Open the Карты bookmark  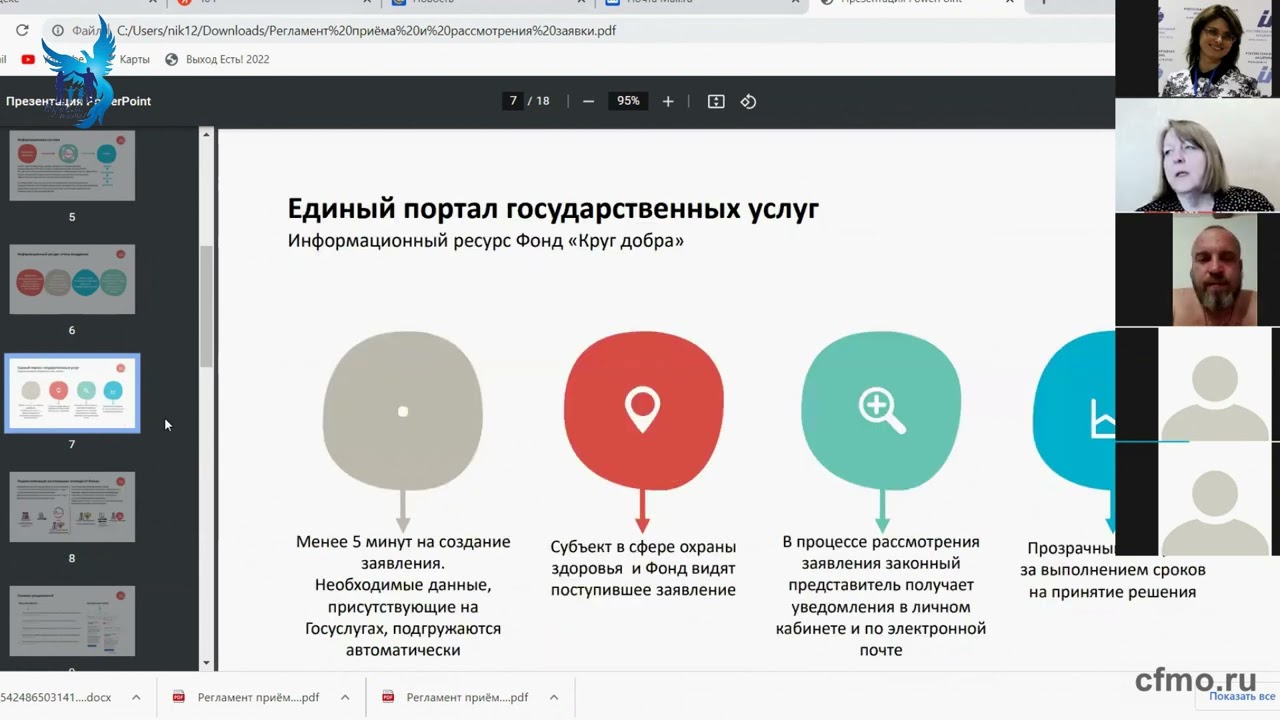pos(134,59)
